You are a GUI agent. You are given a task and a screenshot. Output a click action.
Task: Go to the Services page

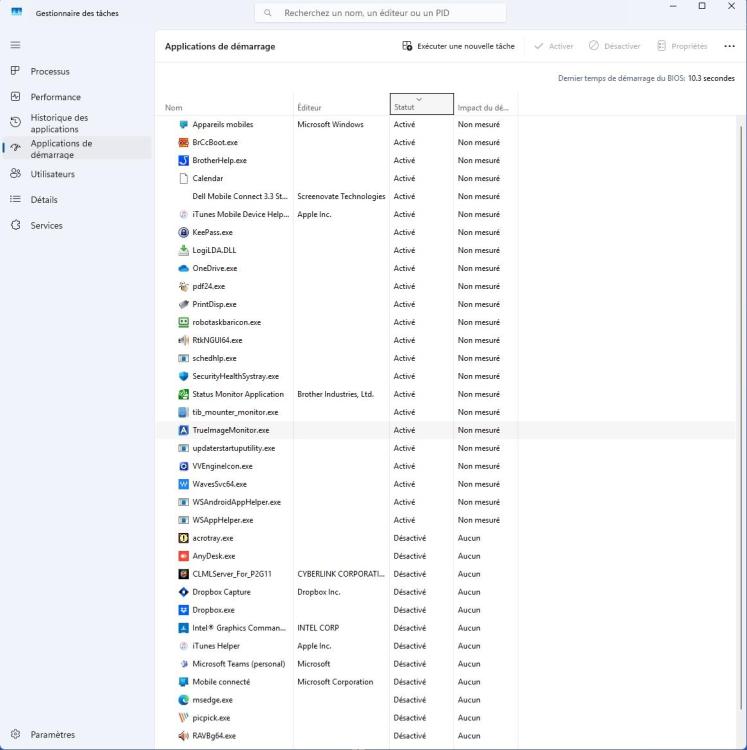click(x=46, y=226)
